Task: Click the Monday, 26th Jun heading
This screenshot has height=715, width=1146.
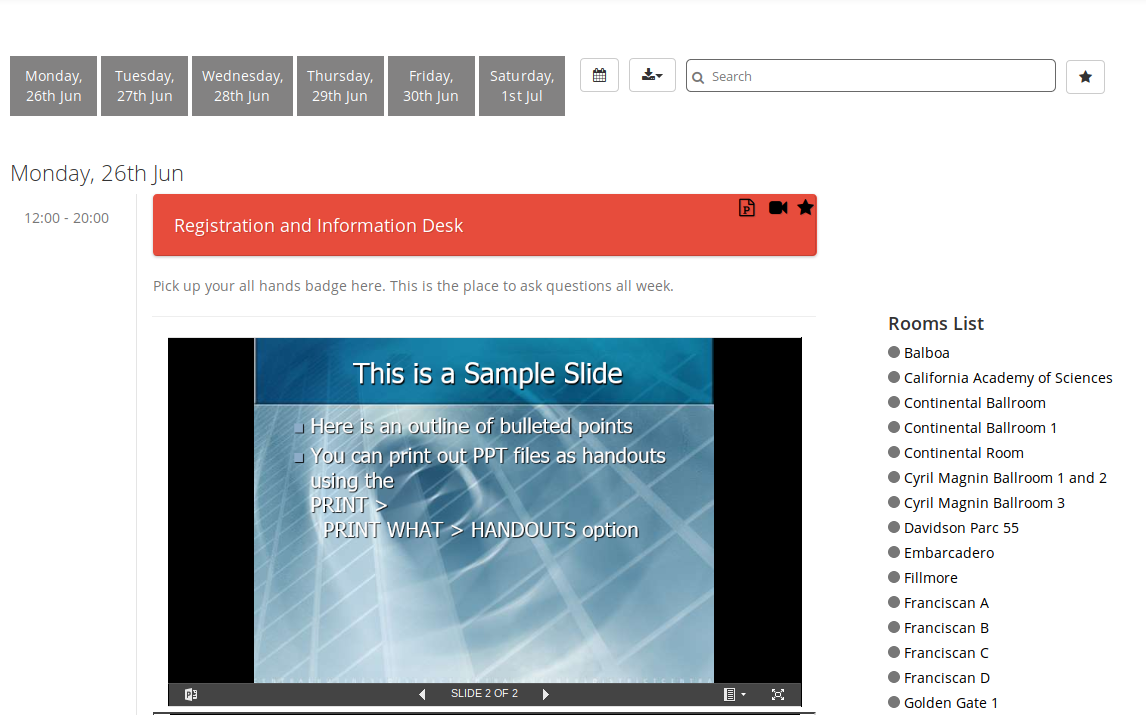Action: (96, 173)
